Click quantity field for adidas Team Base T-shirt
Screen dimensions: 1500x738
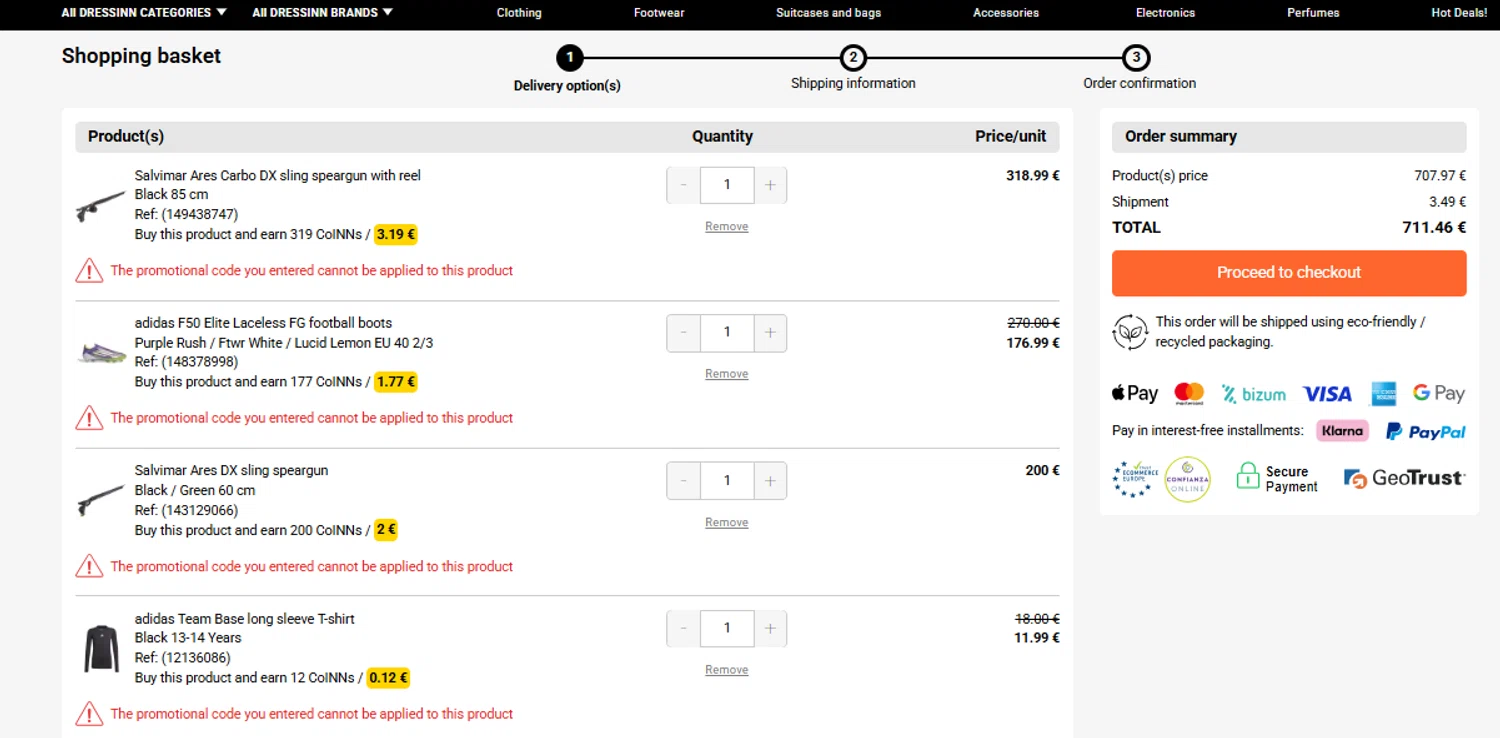tap(727, 629)
